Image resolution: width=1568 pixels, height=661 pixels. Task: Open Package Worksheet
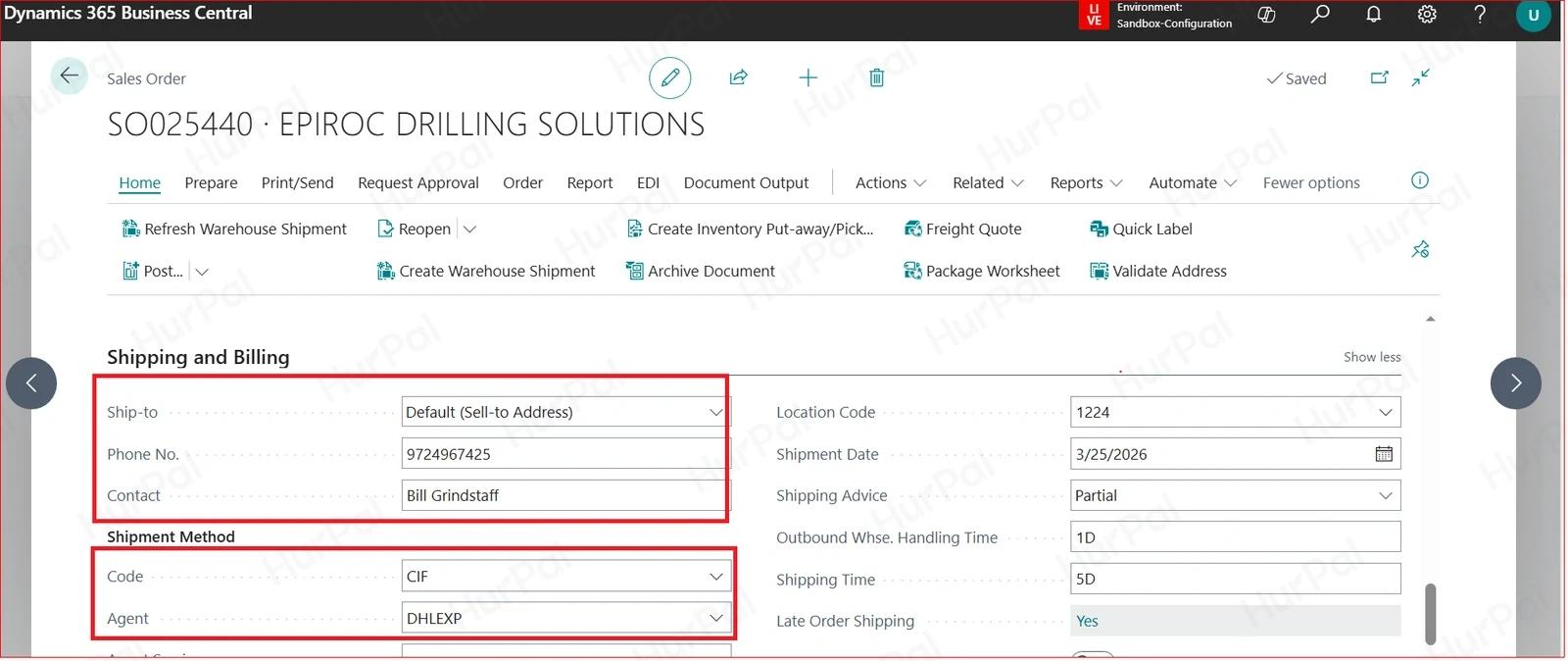pos(981,271)
